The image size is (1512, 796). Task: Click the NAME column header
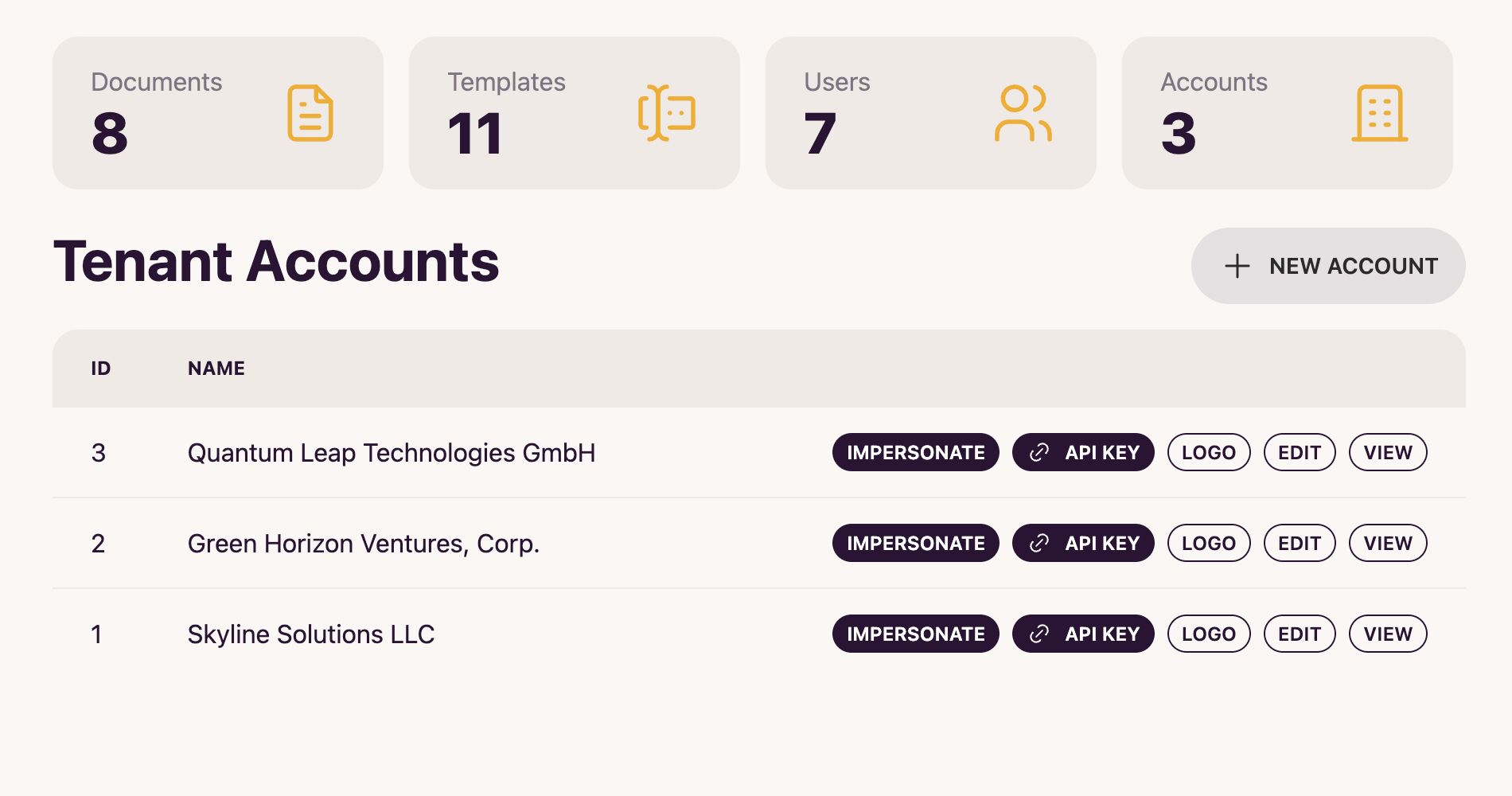point(216,369)
